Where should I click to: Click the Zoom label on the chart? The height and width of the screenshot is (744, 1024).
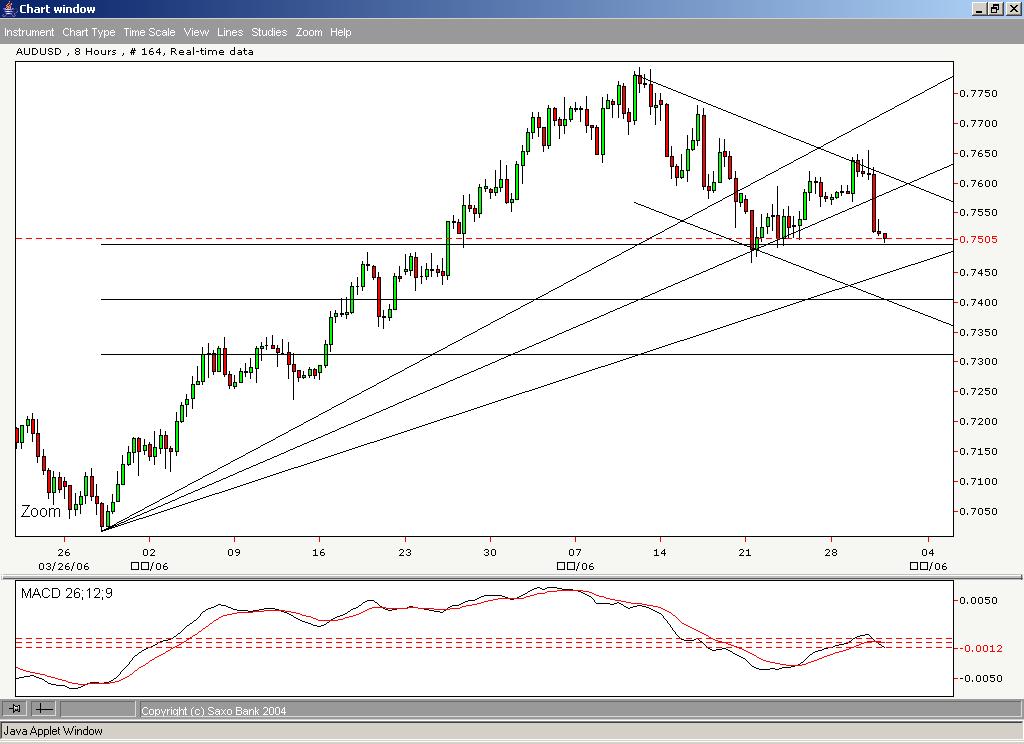(x=38, y=511)
